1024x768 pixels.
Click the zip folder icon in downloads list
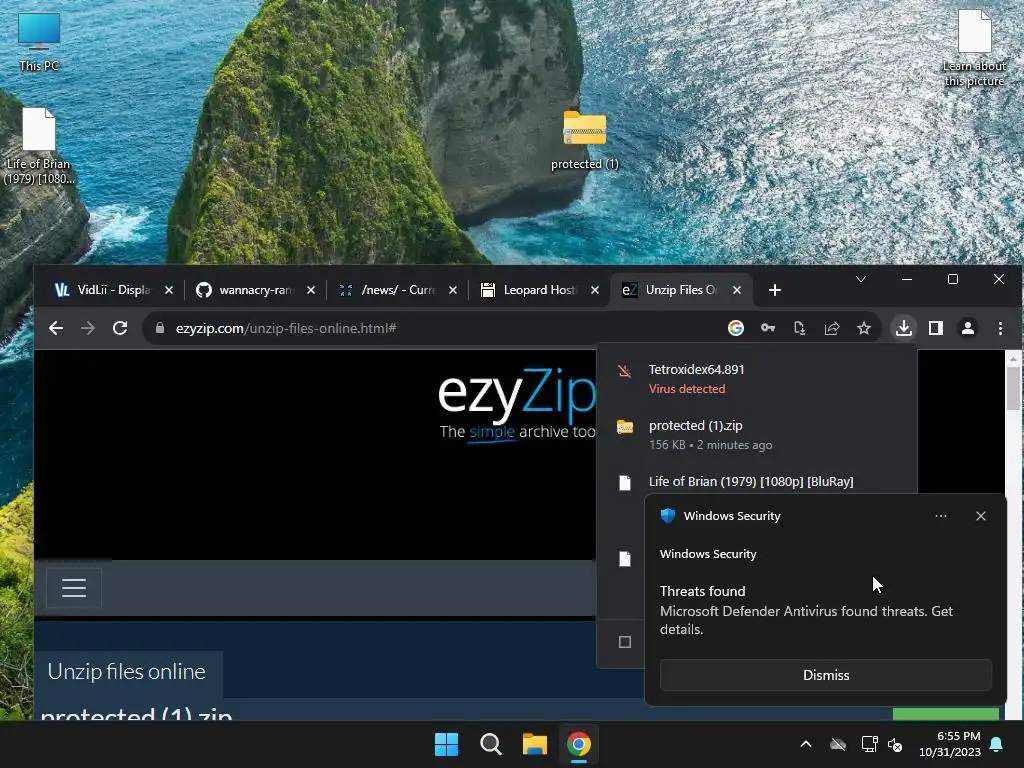click(x=625, y=427)
